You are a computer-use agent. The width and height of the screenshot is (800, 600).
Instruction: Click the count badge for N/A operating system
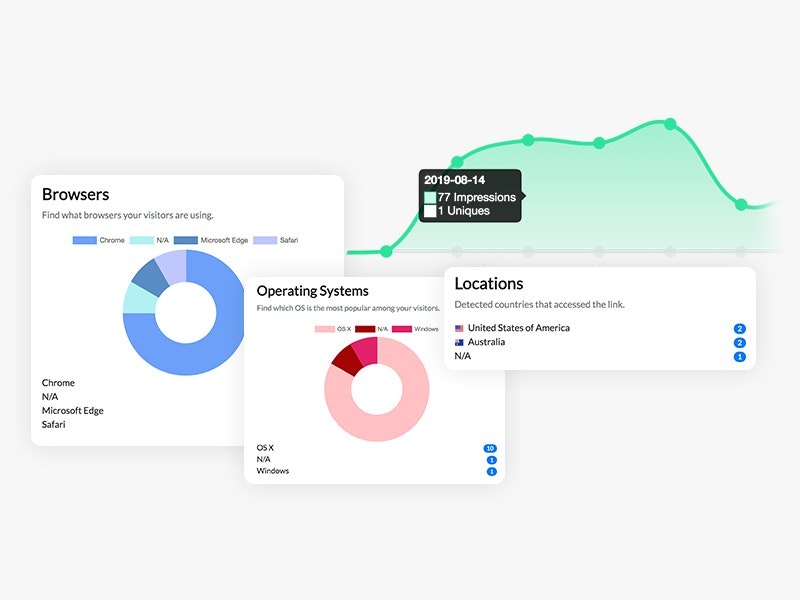point(491,460)
